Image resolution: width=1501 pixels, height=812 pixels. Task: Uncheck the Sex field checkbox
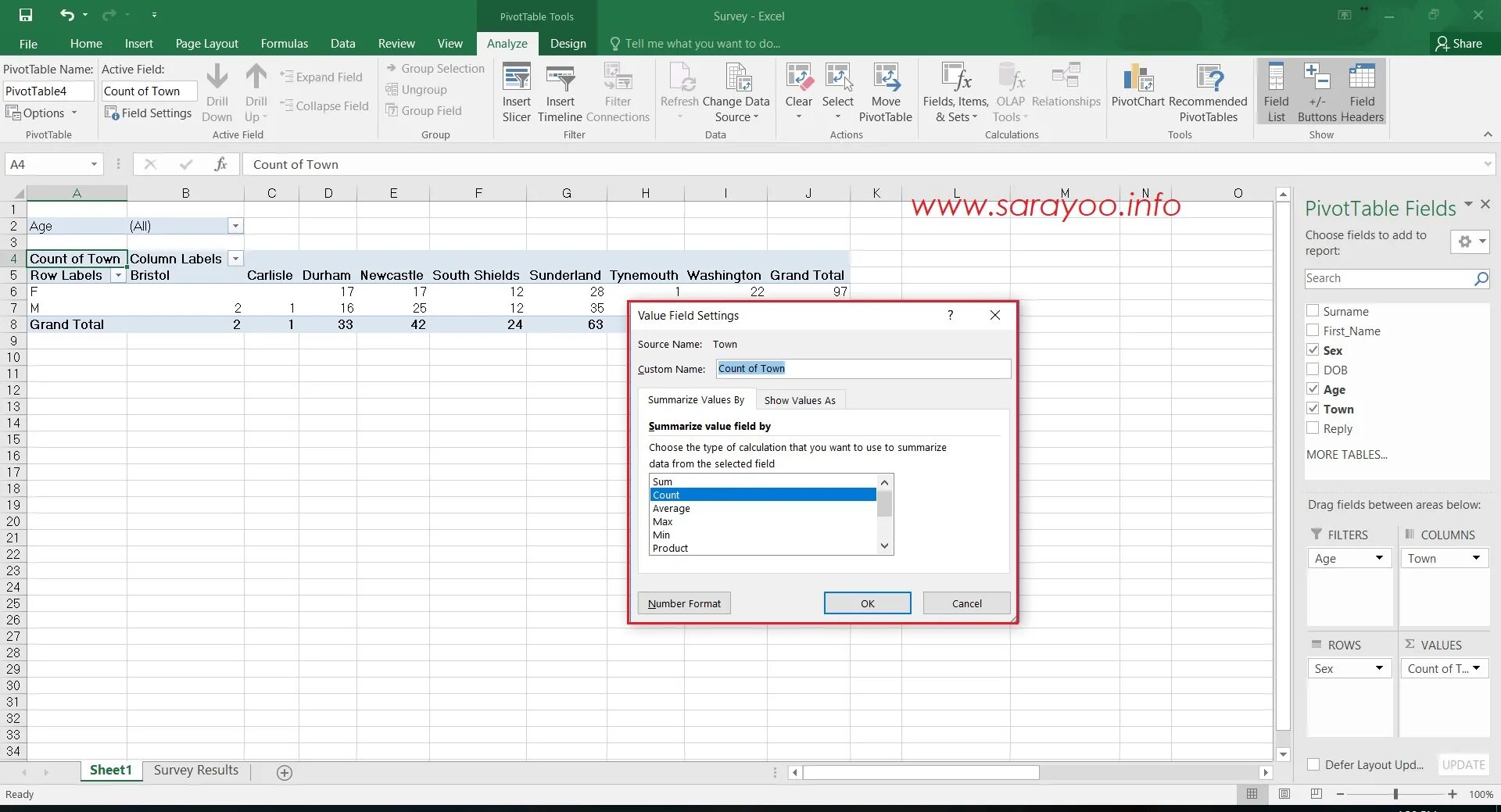(x=1313, y=350)
